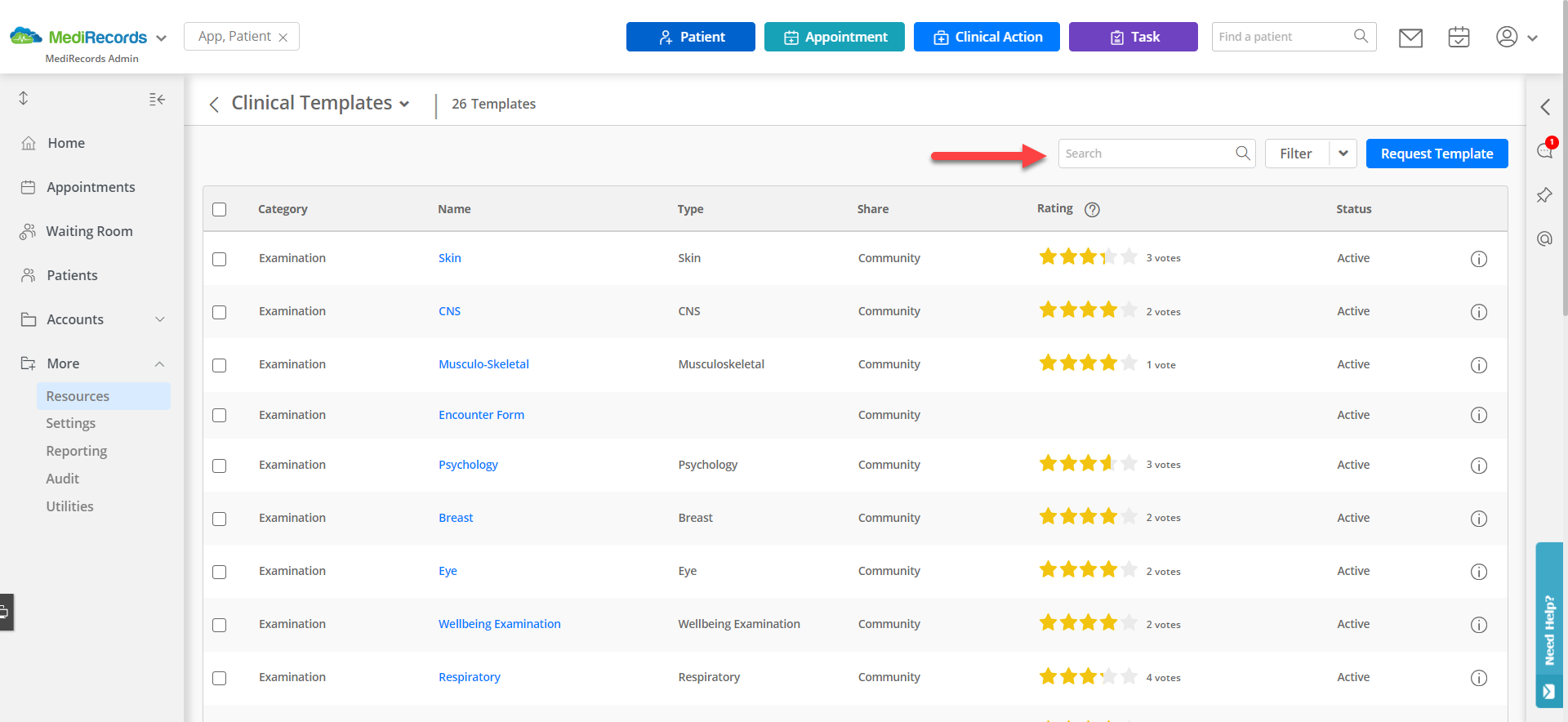This screenshot has width=1568, height=722.
Task: Click the Rating help question mark icon
Action: pyautogui.click(x=1092, y=209)
